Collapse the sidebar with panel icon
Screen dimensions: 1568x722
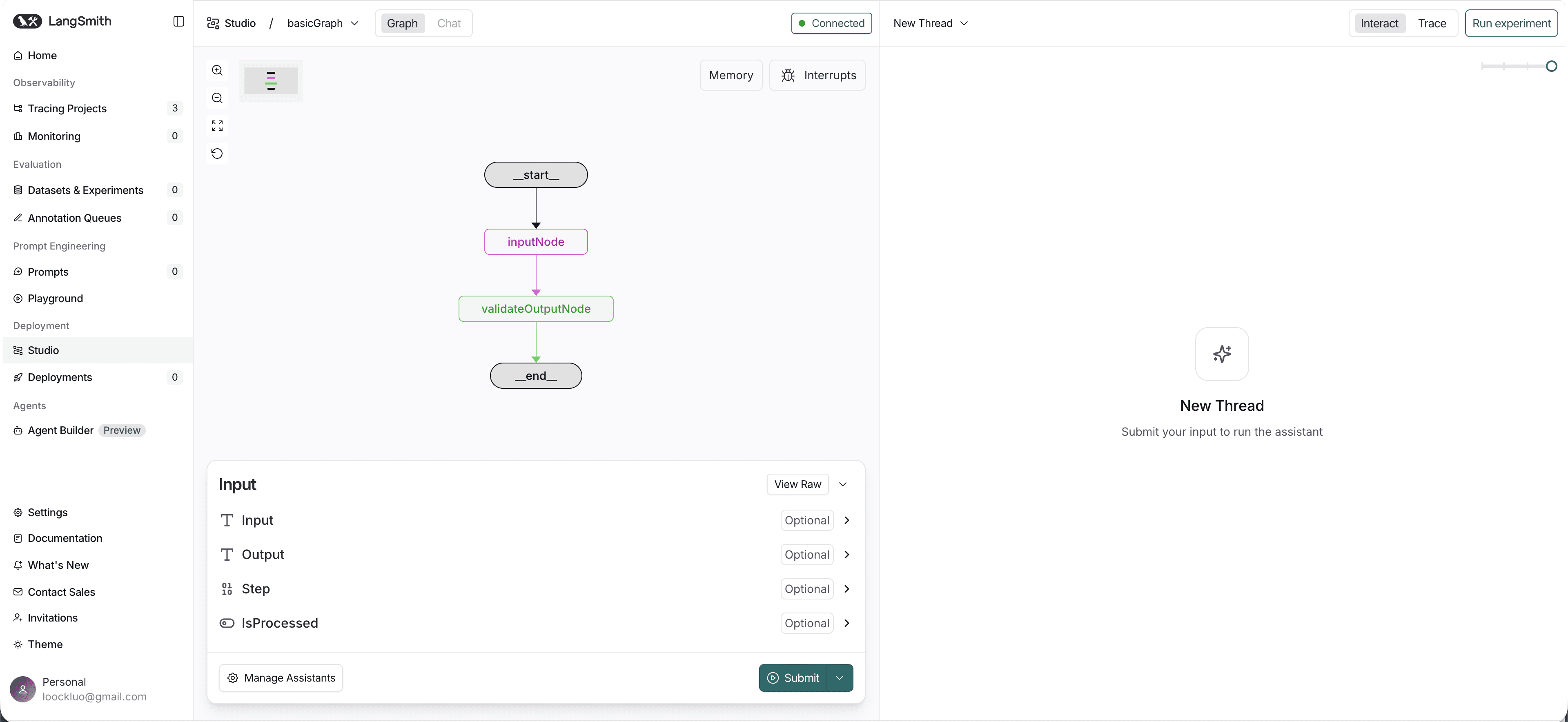click(178, 21)
